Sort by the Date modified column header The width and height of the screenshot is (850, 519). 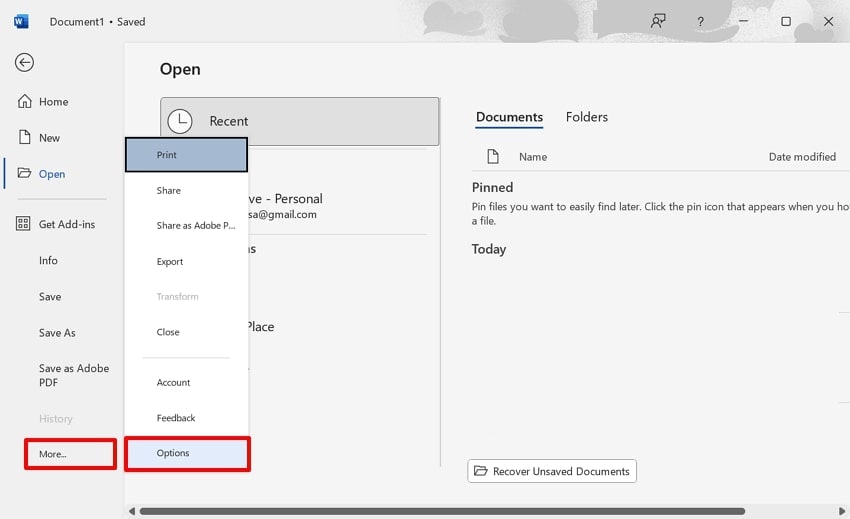point(802,157)
